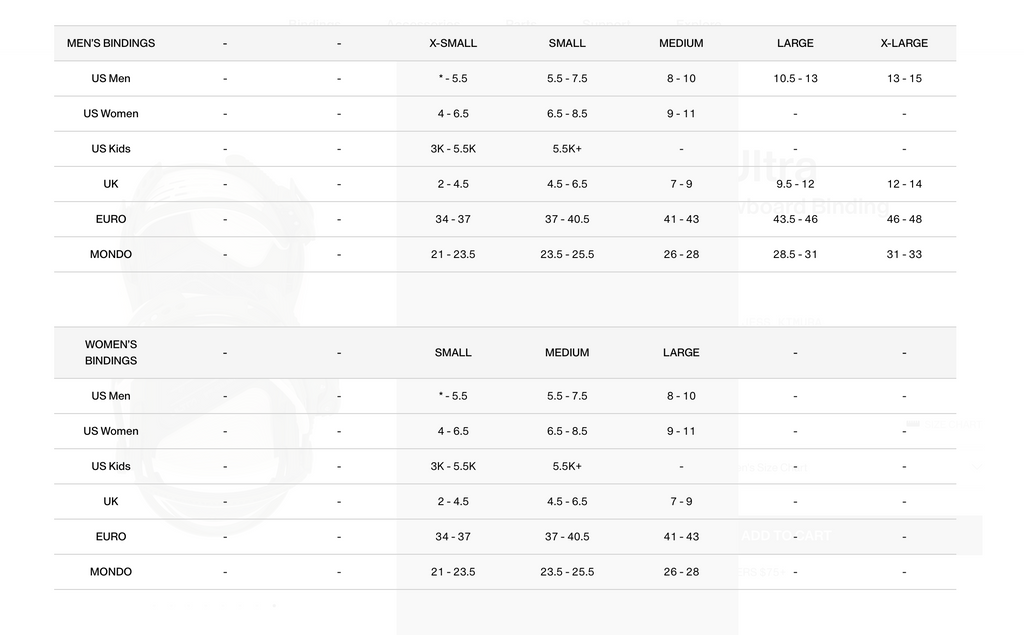The image size is (1024, 635).
Task: Click the EURO 46 - 48 cell
Action: tap(904, 219)
